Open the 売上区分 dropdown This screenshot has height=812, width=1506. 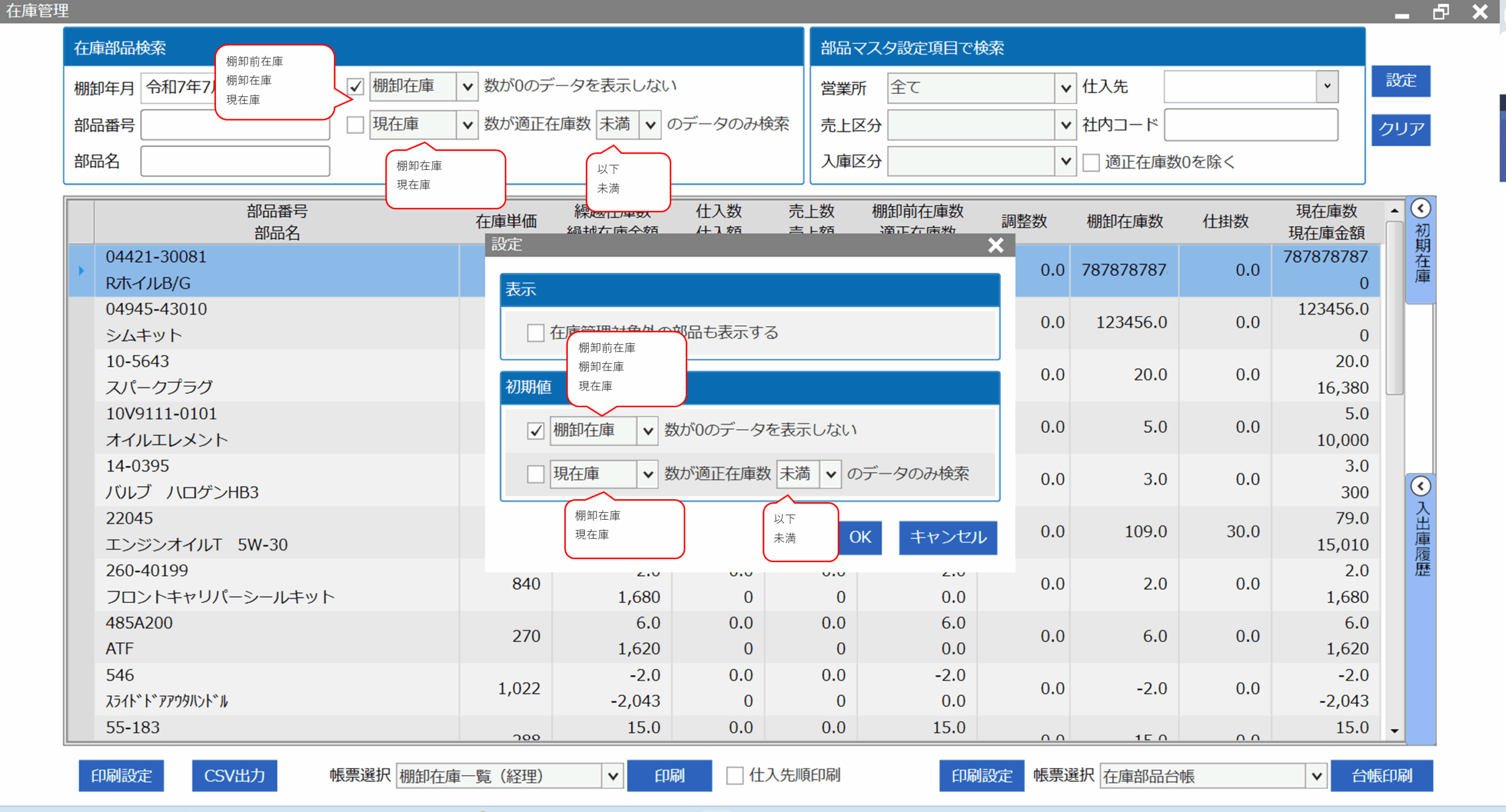click(x=1065, y=125)
